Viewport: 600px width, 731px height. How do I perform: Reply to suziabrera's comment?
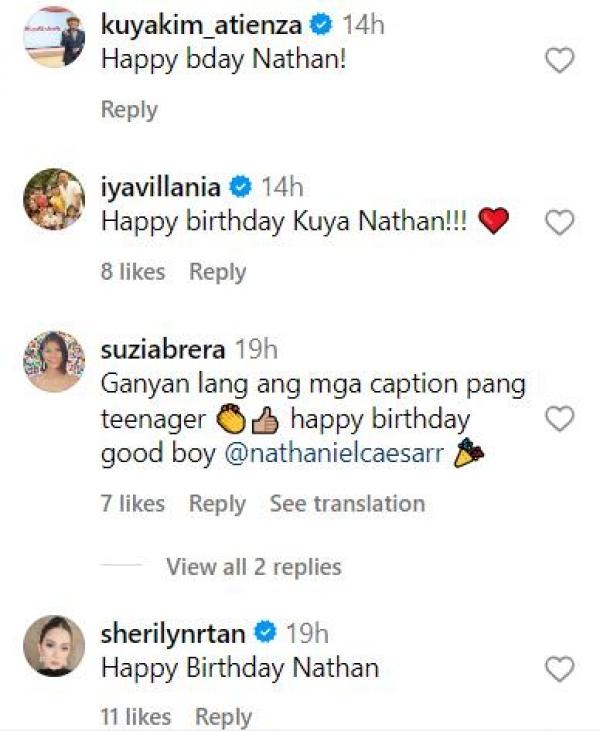217,504
